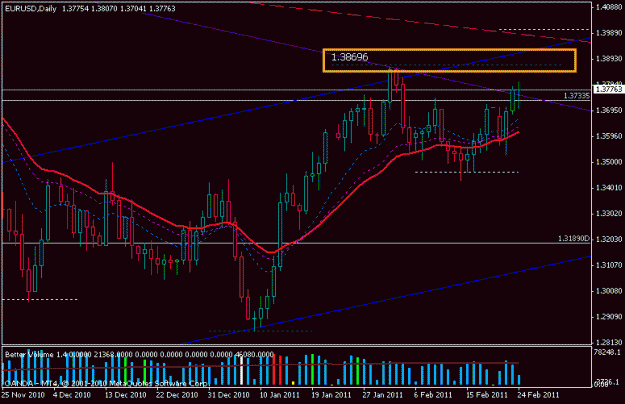
Task: Click the 25 Nov 2010 date label
Action: (23, 395)
